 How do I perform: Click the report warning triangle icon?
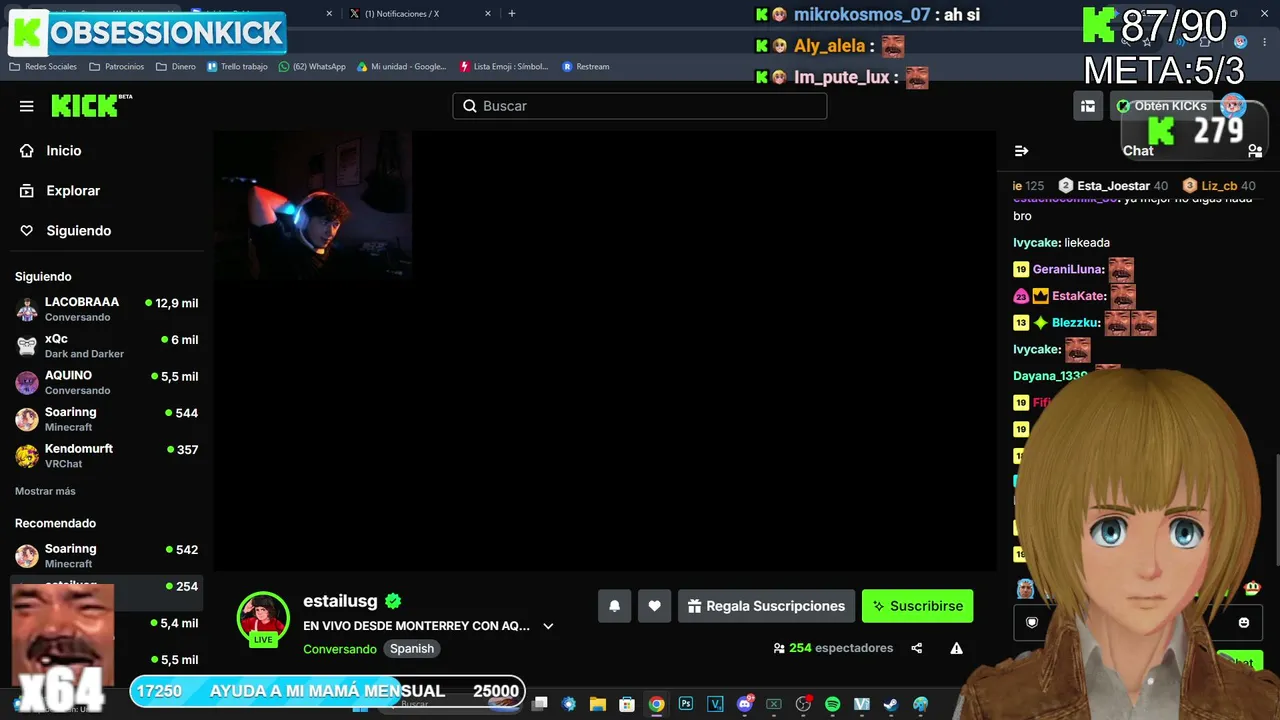pyautogui.click(x=956, y=648)
